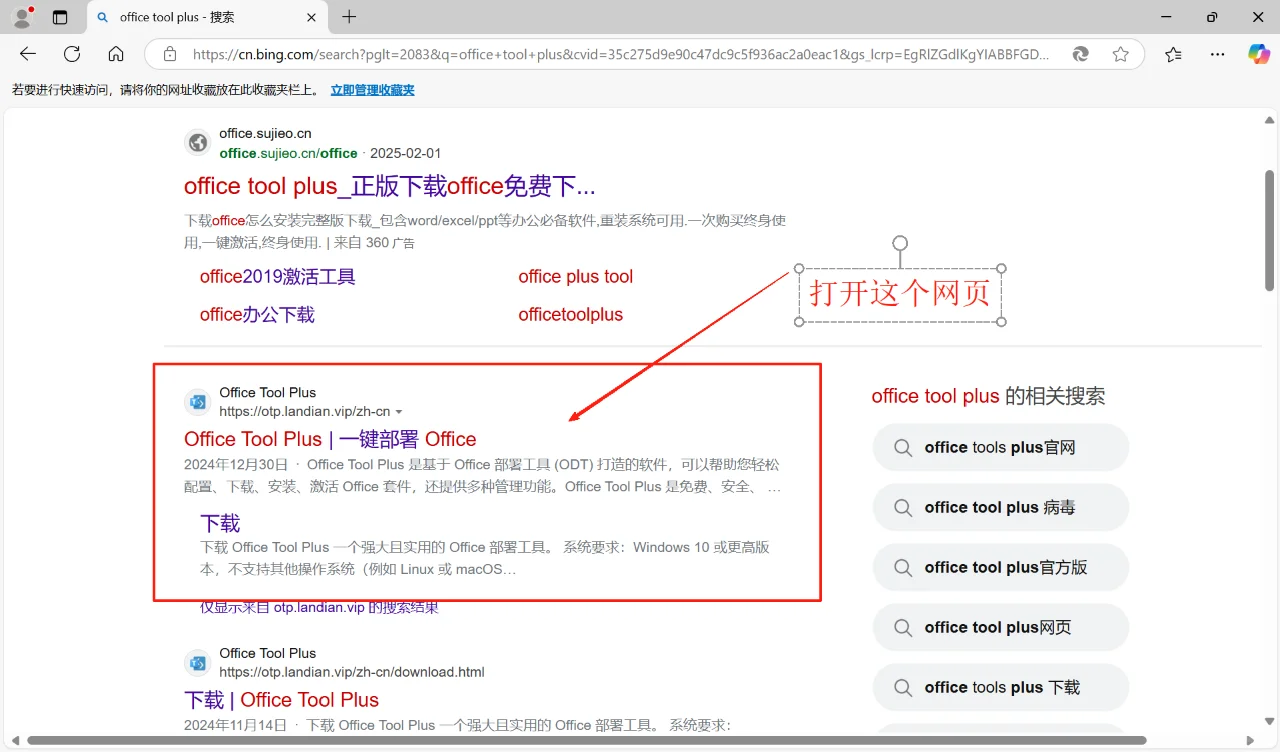
Task: Click the extension pinwheel icon in the address bar
Action: pyautogui.click(x=1081, y=55)
